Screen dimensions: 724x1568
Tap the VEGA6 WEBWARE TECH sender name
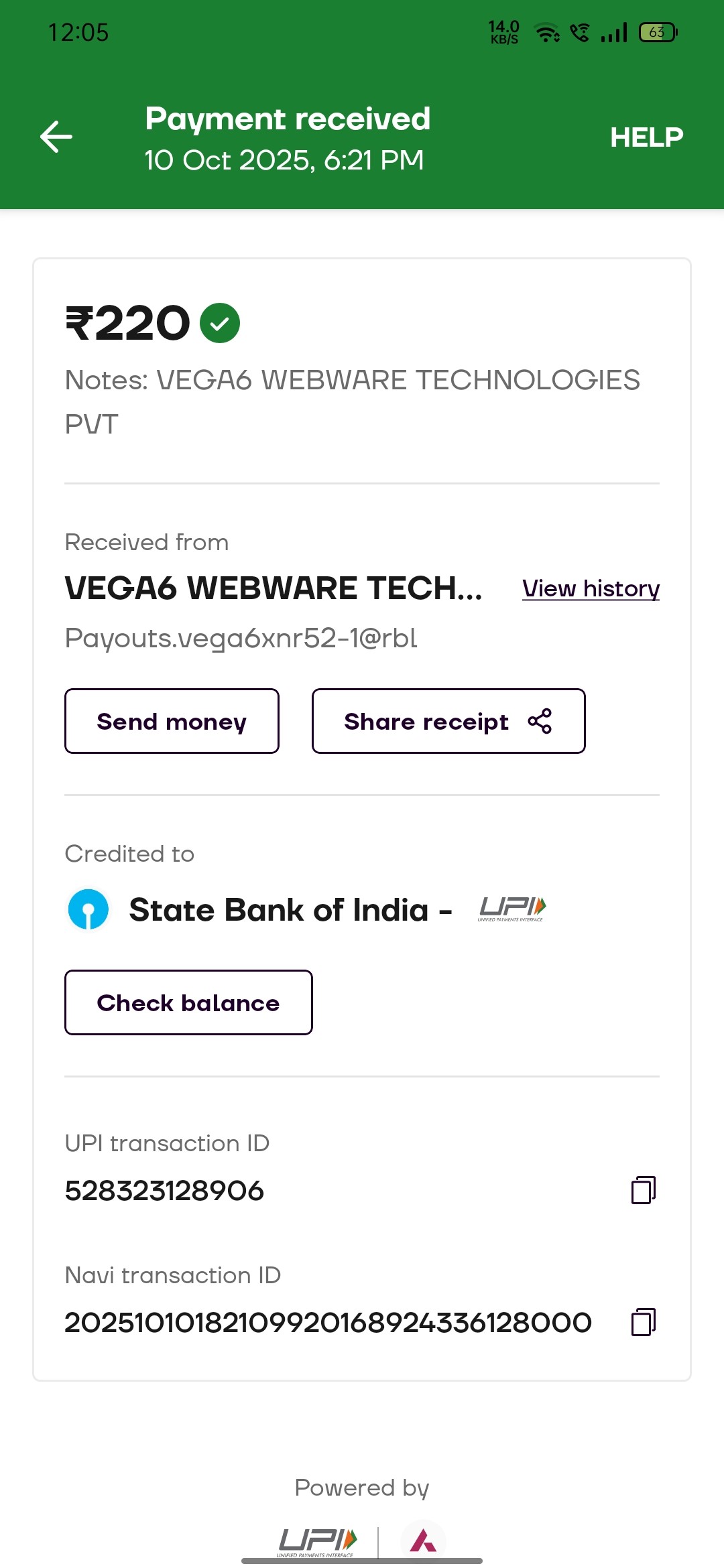coord(273,588)
